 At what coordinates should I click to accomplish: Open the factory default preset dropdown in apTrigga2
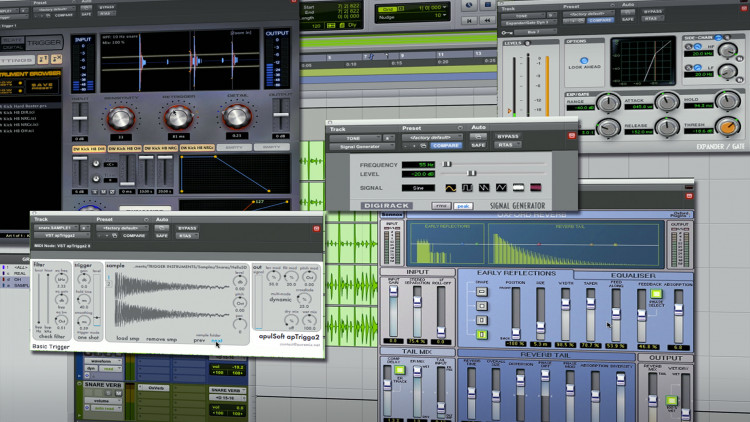point(122,228)
